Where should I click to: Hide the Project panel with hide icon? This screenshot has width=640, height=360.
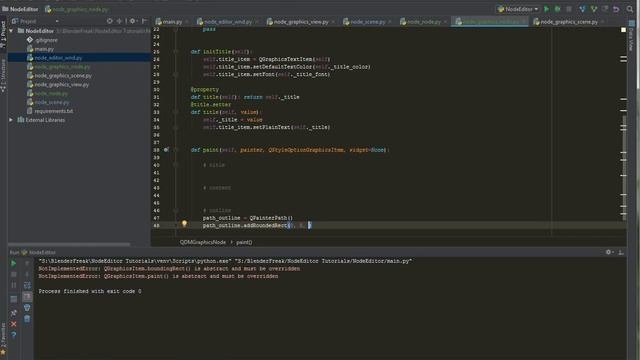pos(144,21)
